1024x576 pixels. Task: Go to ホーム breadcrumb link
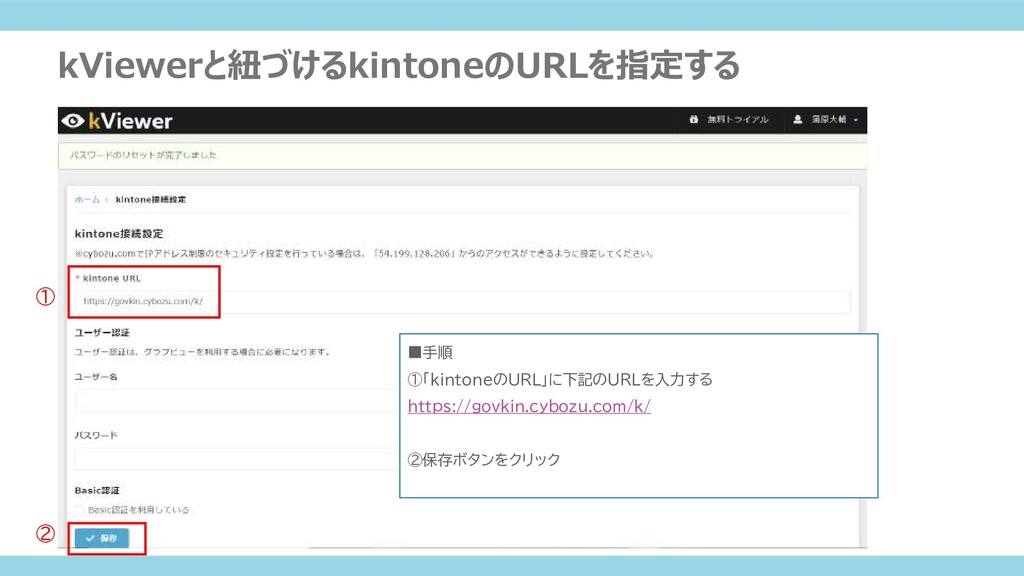click(x=88, y=199)
